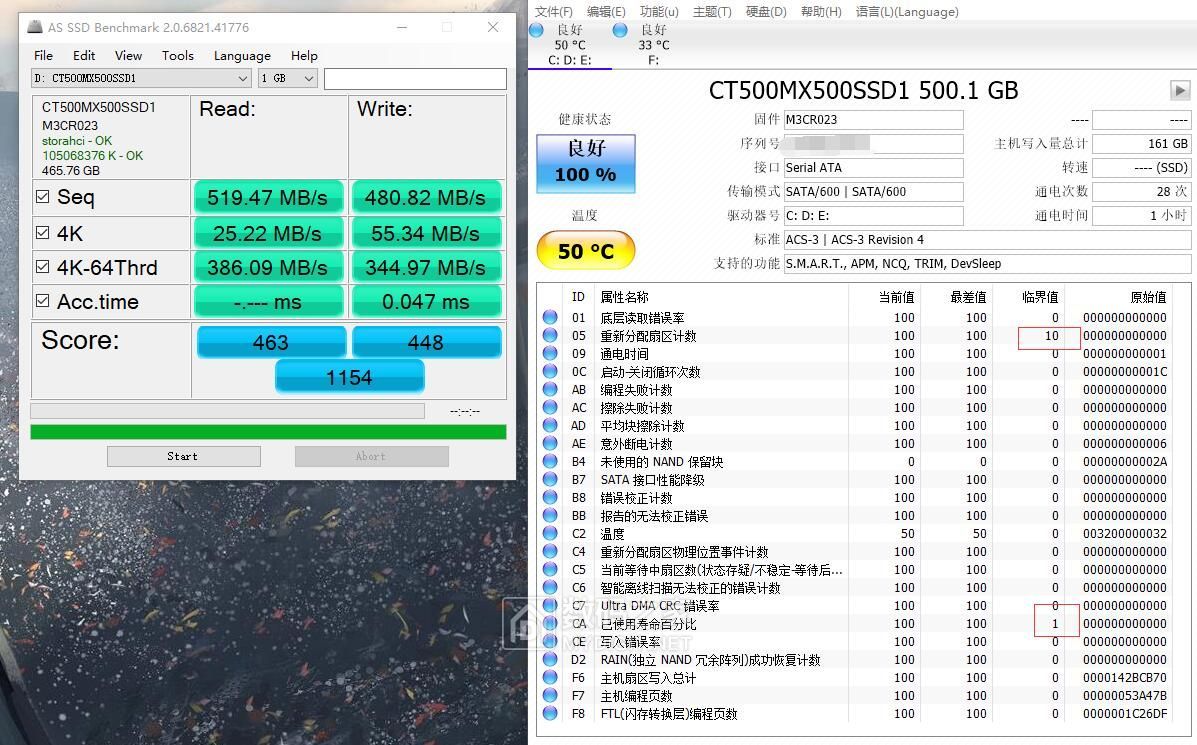Click the Start benchmark button
Screen dimensions: 1197x745
point(183,456)
